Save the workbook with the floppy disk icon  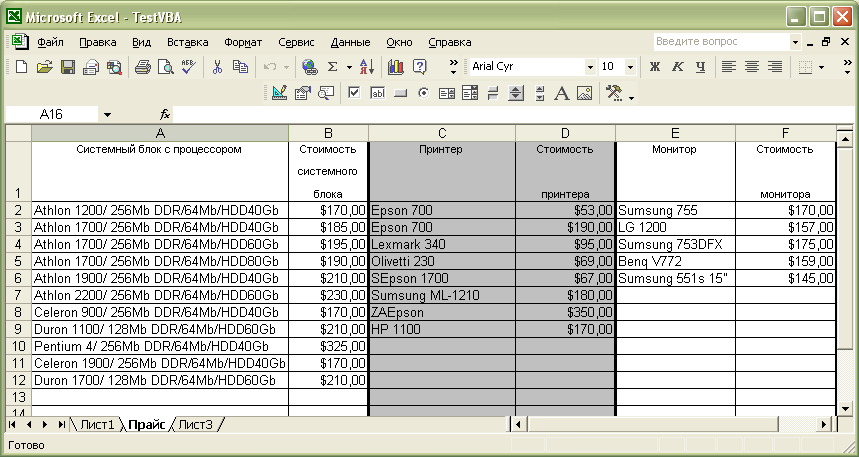click(68, 67)
